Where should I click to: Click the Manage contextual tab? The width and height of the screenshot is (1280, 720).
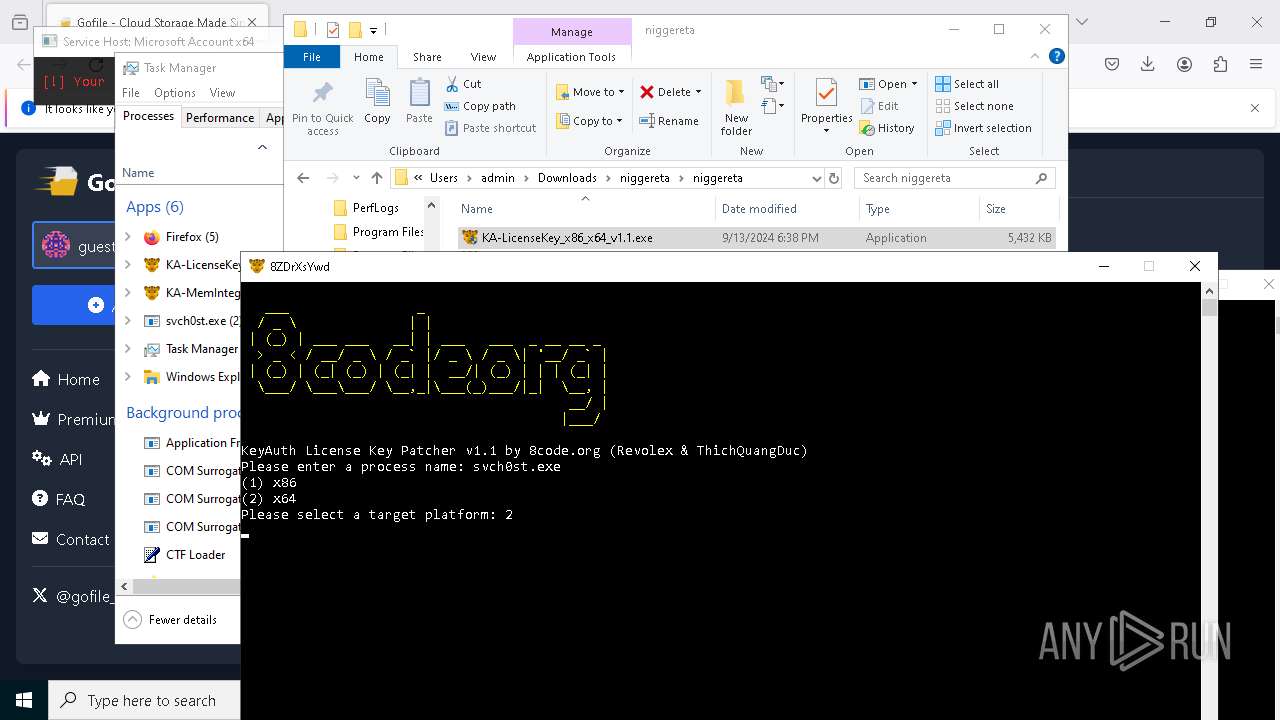[572, 32]
